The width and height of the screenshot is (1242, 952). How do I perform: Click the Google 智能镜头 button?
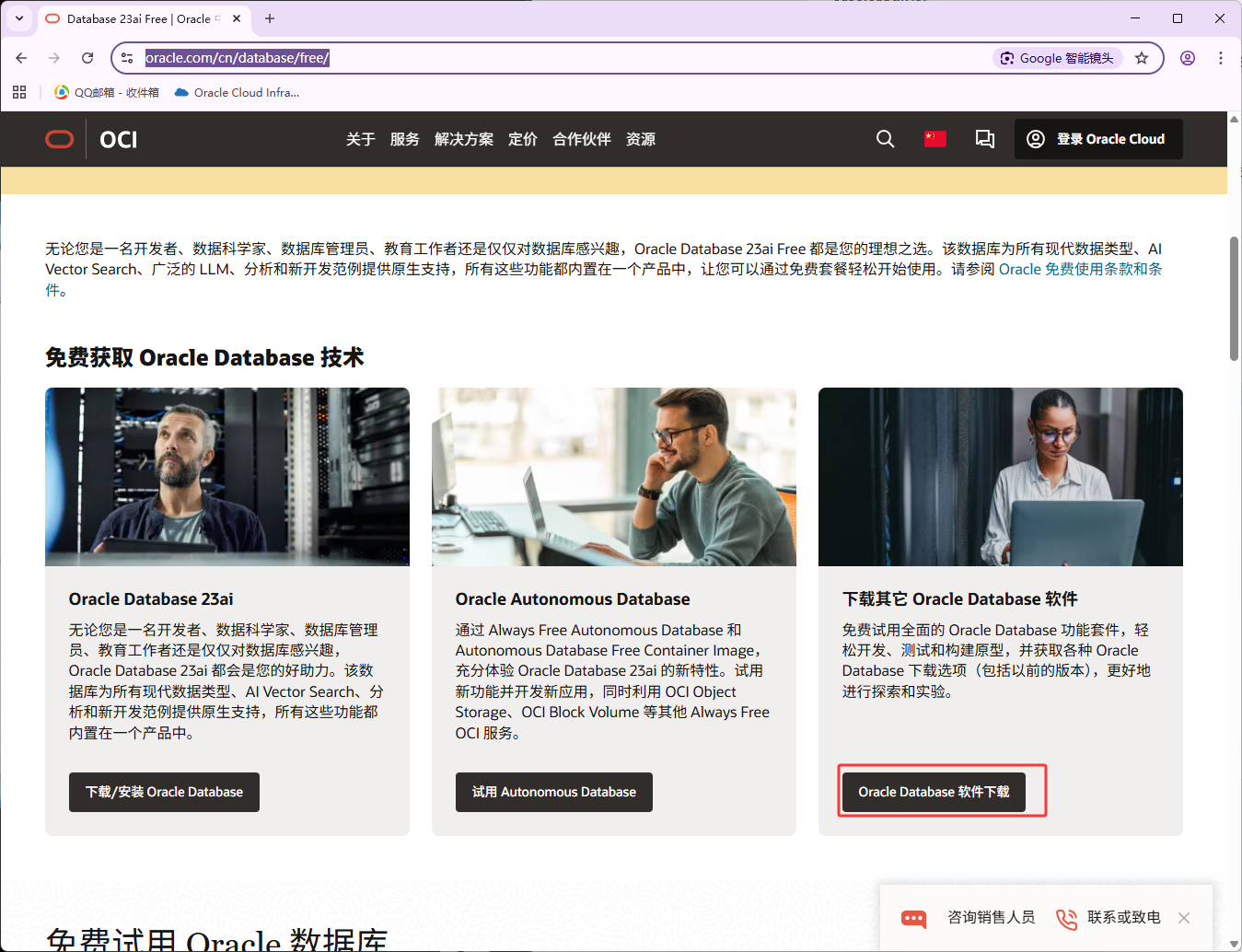point(1058,58)
